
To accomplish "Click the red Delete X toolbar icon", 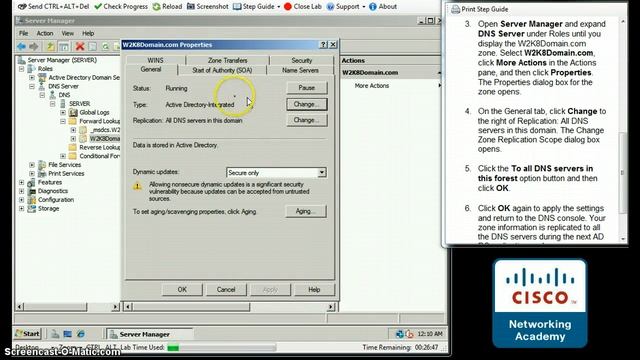I will 80,47.
